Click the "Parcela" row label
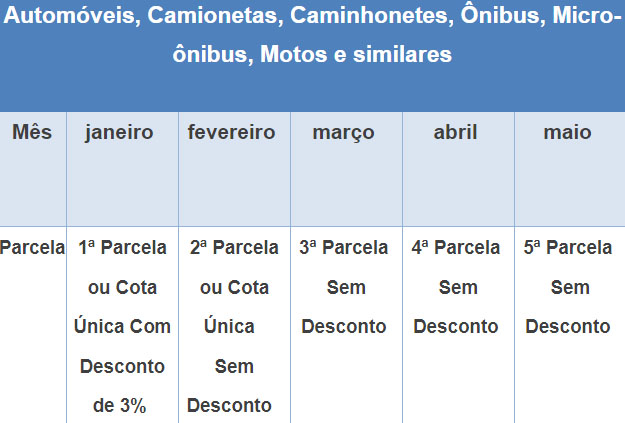 33,248
